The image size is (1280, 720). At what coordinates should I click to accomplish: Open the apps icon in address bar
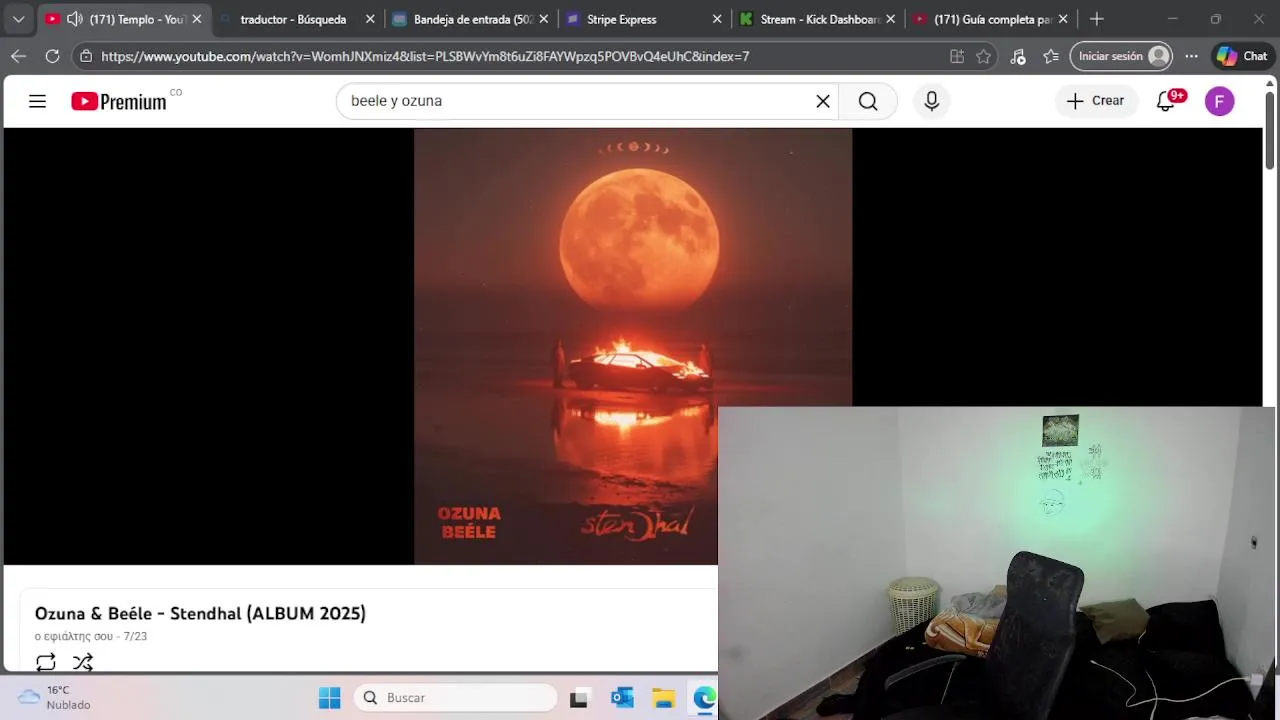point(957,56)
